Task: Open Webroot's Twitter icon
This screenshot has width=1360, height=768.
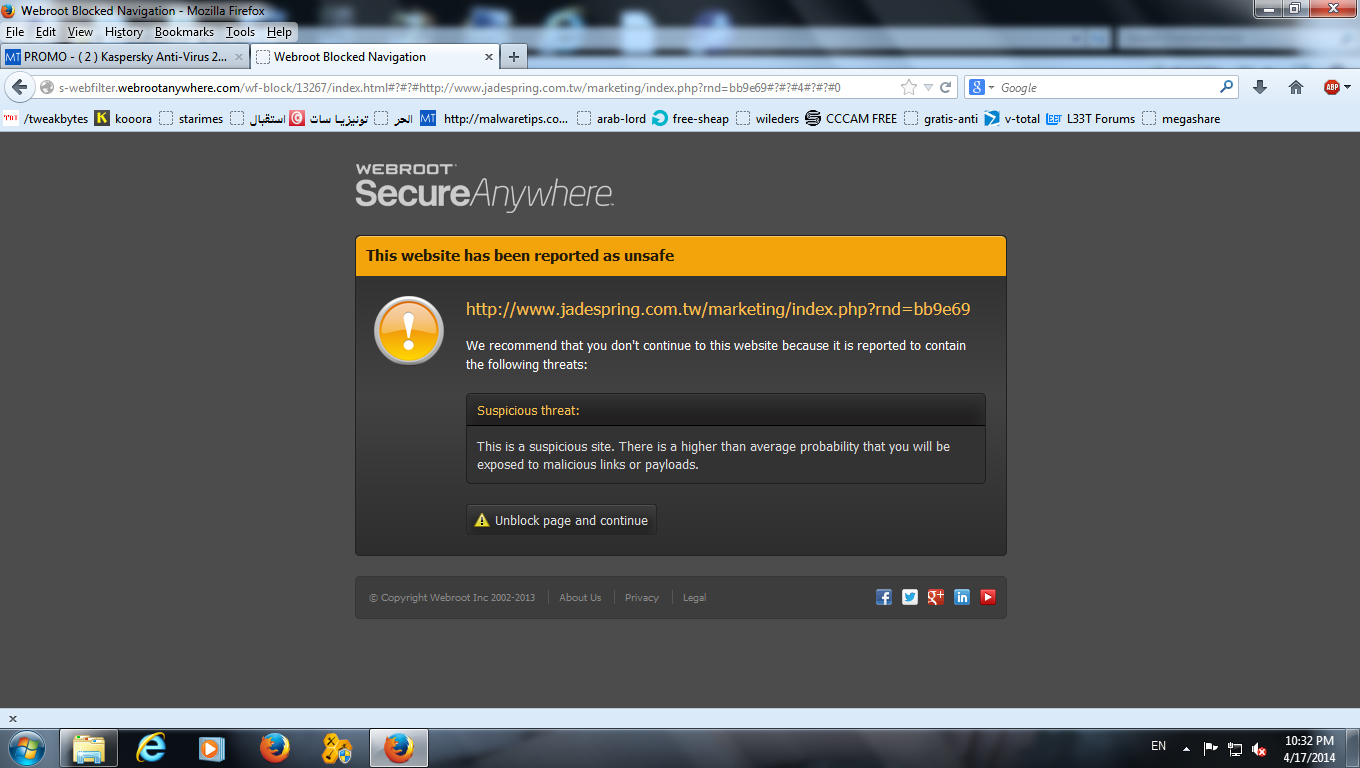Action: pyautogui.click(x=910, y=597)
